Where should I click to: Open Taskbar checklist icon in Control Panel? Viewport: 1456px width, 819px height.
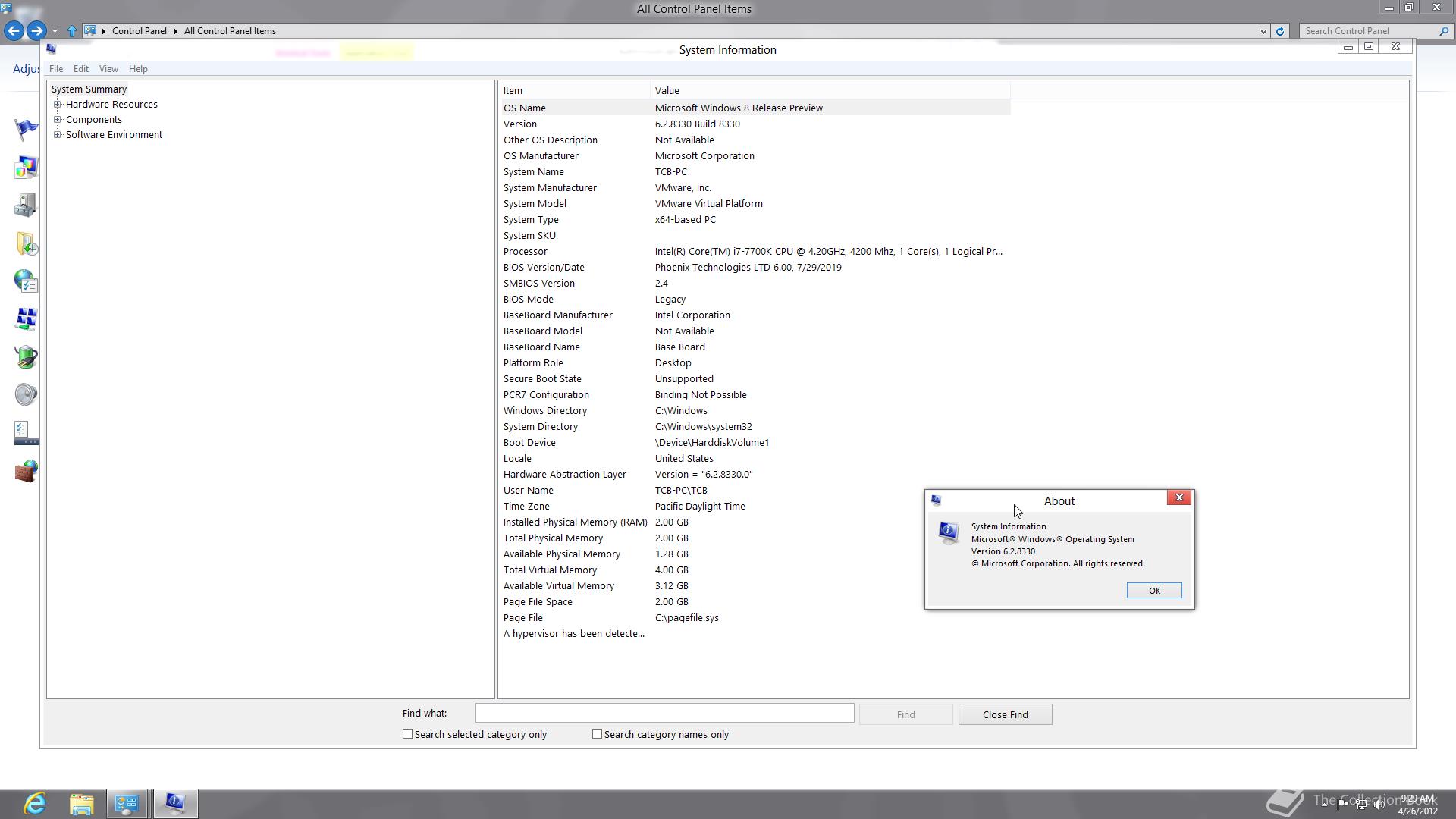tap(26, 433)
